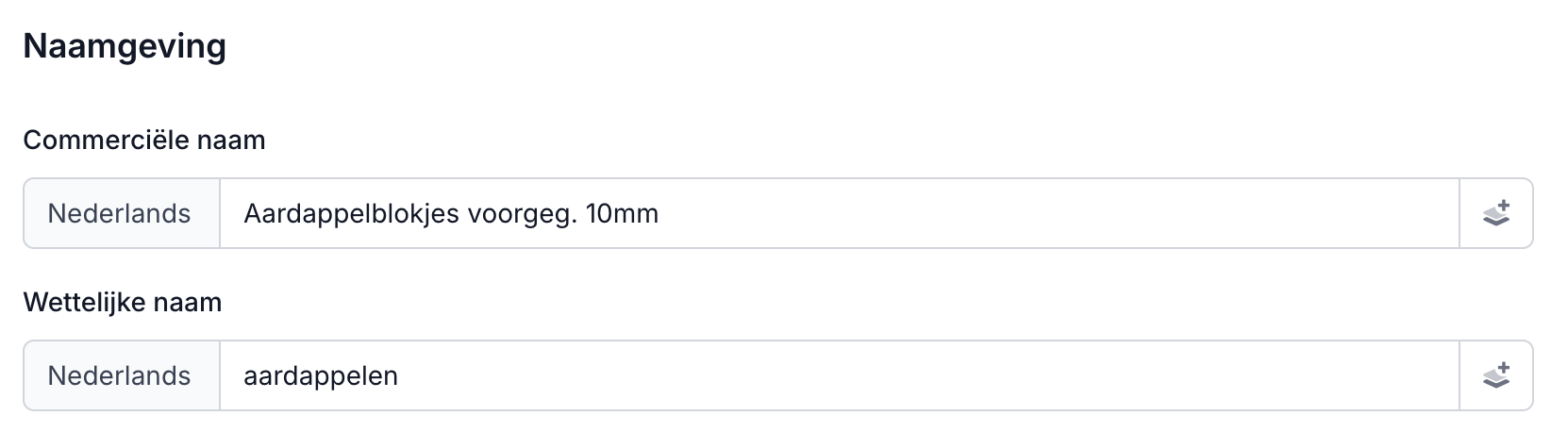Click the word "aardappelen" in the legal name
Screen dimensions: 1568x432
[x=321, y=376]
